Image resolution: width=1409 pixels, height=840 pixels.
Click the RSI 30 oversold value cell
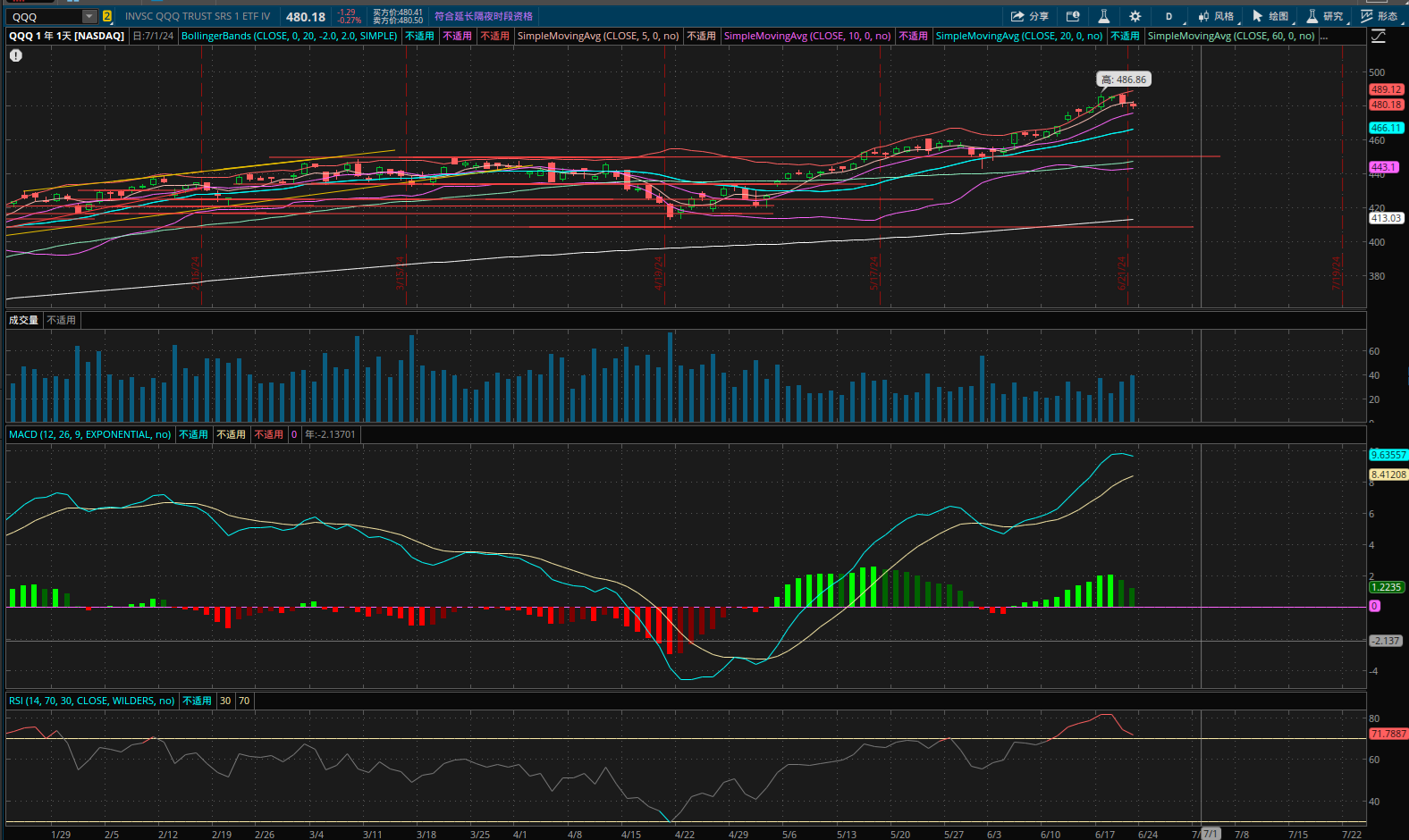click(225, 701)
